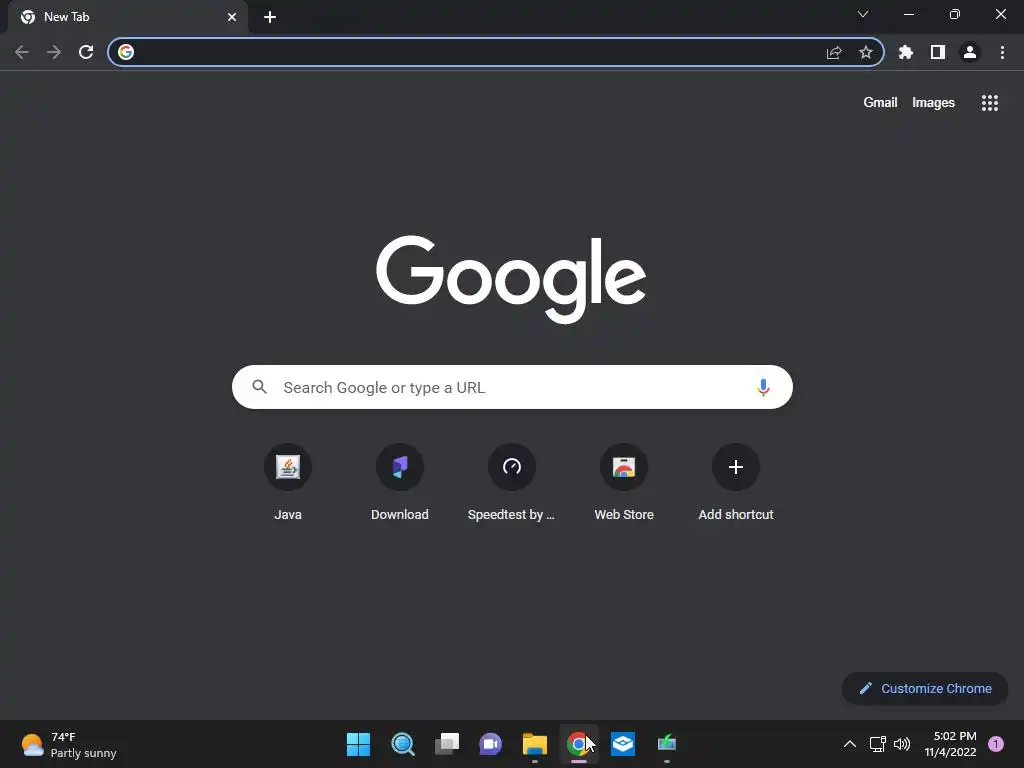The image size is (1024, 768).
Task: Expand the tab search chevron
Action: 863,14
